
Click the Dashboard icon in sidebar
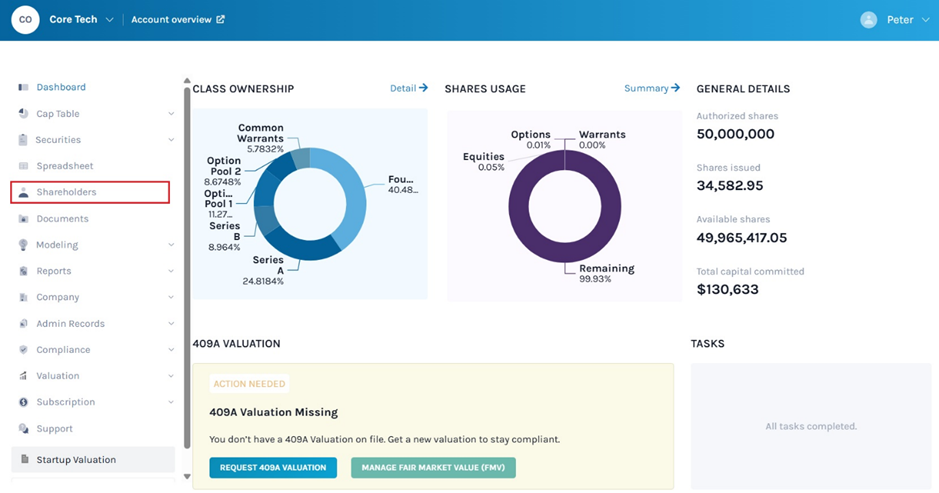pos(23,88)
